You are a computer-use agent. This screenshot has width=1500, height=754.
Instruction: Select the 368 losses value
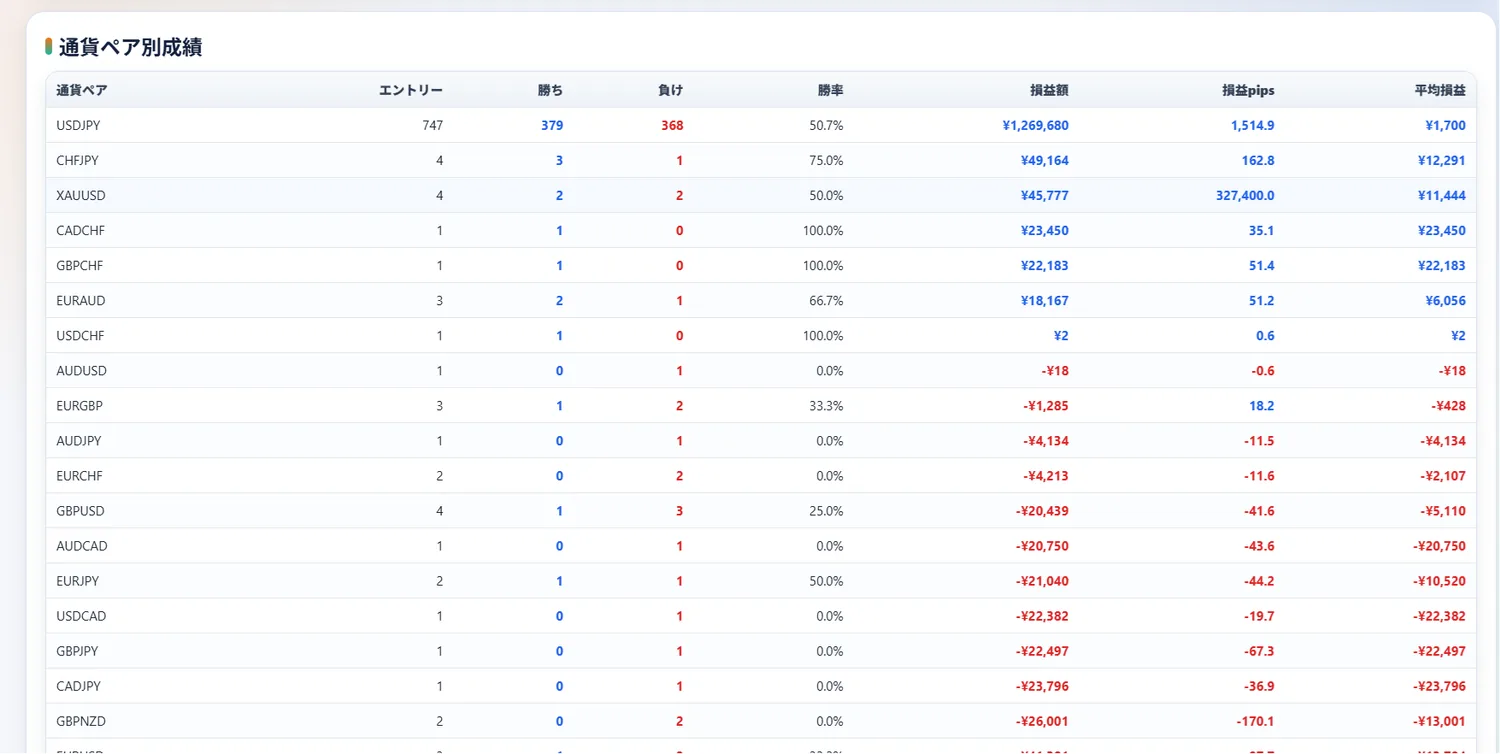672,125
